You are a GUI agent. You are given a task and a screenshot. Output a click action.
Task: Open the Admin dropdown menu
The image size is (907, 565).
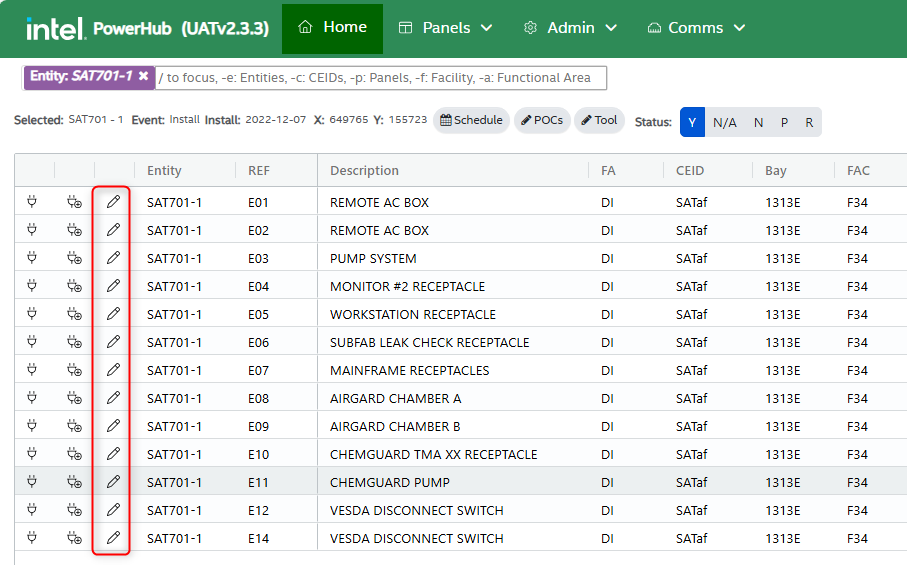pos(570,28)
